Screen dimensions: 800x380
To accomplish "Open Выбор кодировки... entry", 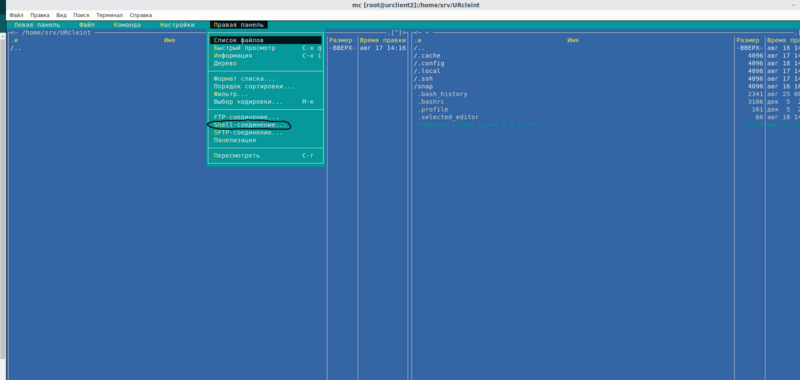I will click(x=266, y=102).
